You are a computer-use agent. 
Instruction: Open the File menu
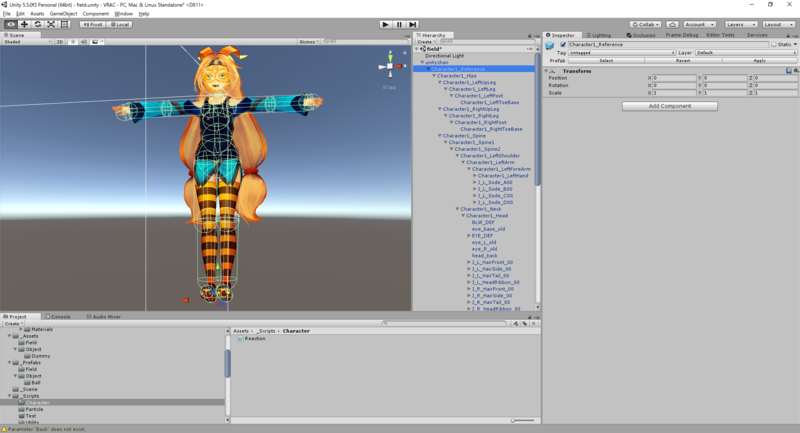[7, 14]
